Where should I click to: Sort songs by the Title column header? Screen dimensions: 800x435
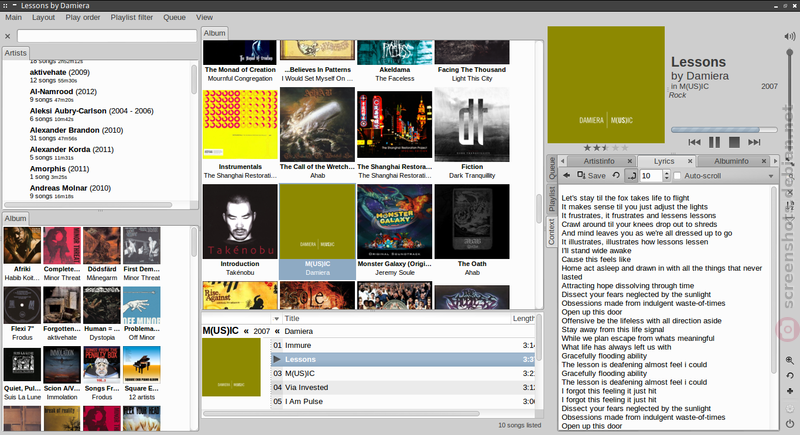click(396, 318)
